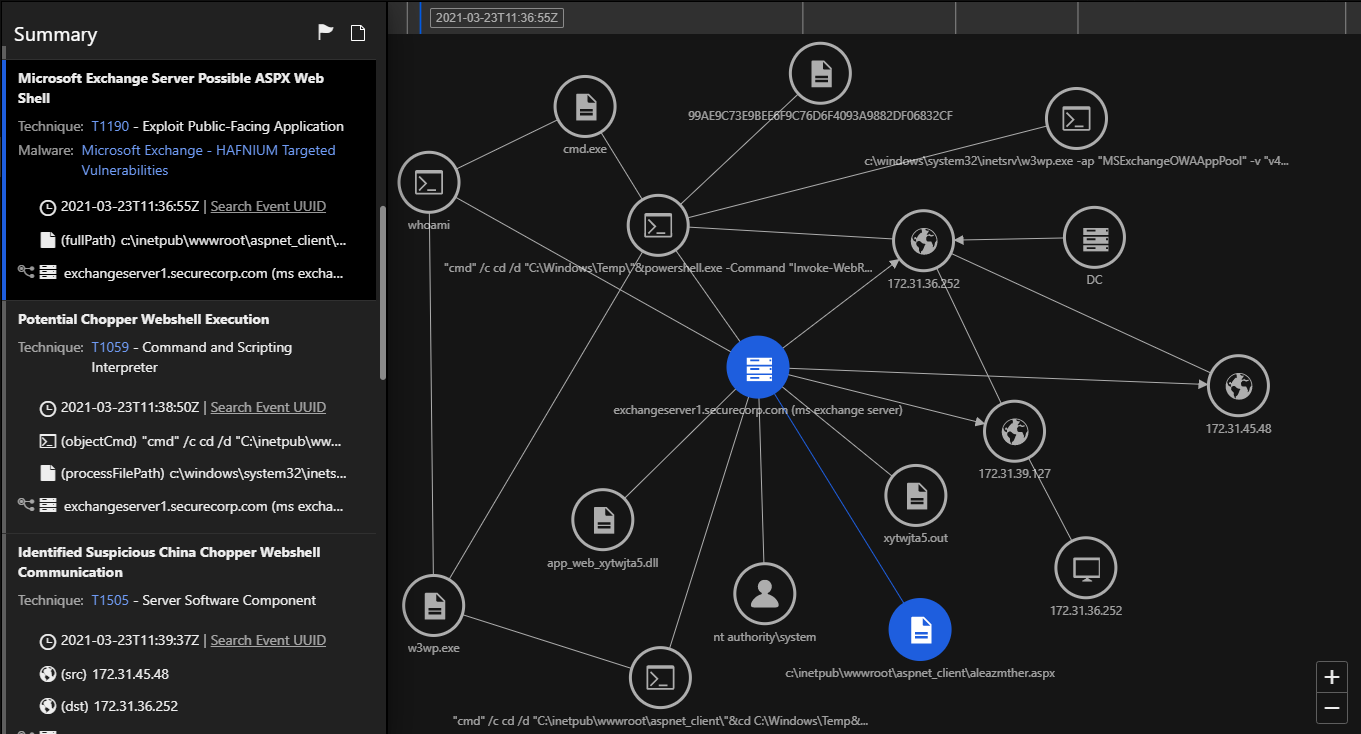
Task: Select the 172.31.45.48 globe node
Action: click(1238, 386)
